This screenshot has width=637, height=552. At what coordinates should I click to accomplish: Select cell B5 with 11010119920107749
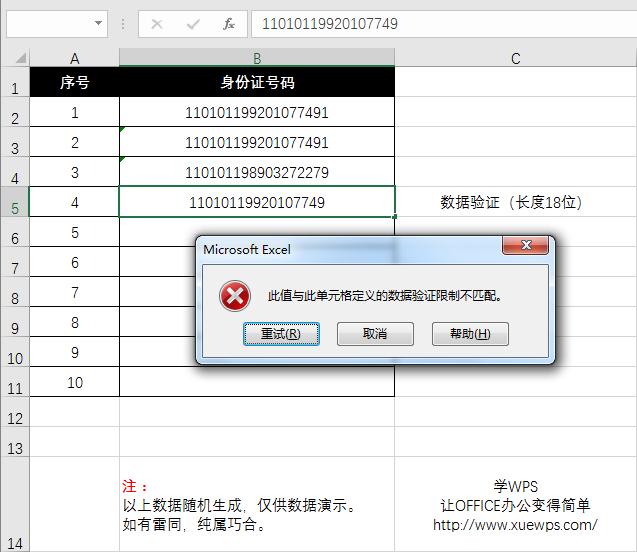pyautogui.click(x=257, y=202)
